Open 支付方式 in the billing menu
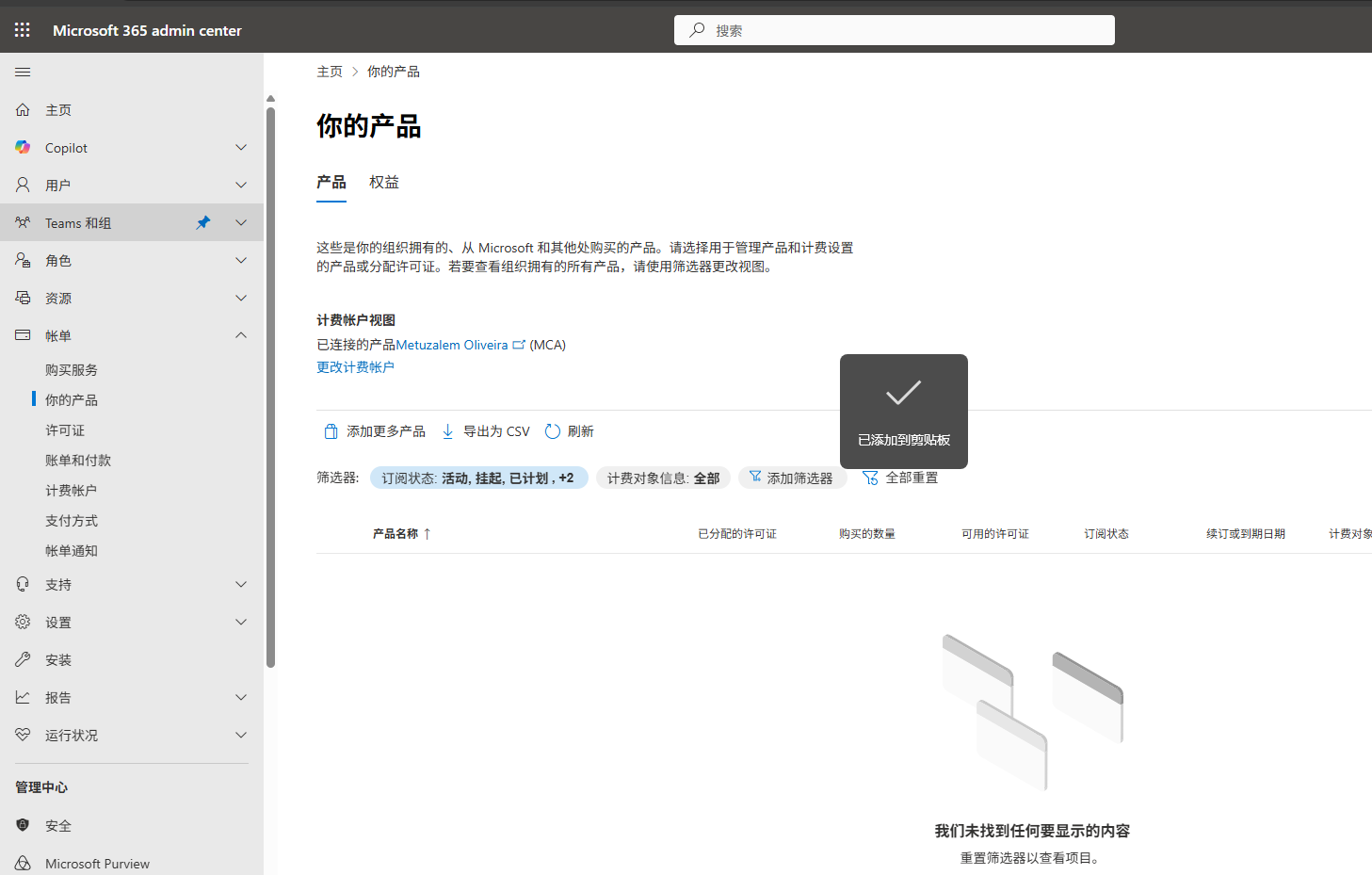 [x=72, y=521]
